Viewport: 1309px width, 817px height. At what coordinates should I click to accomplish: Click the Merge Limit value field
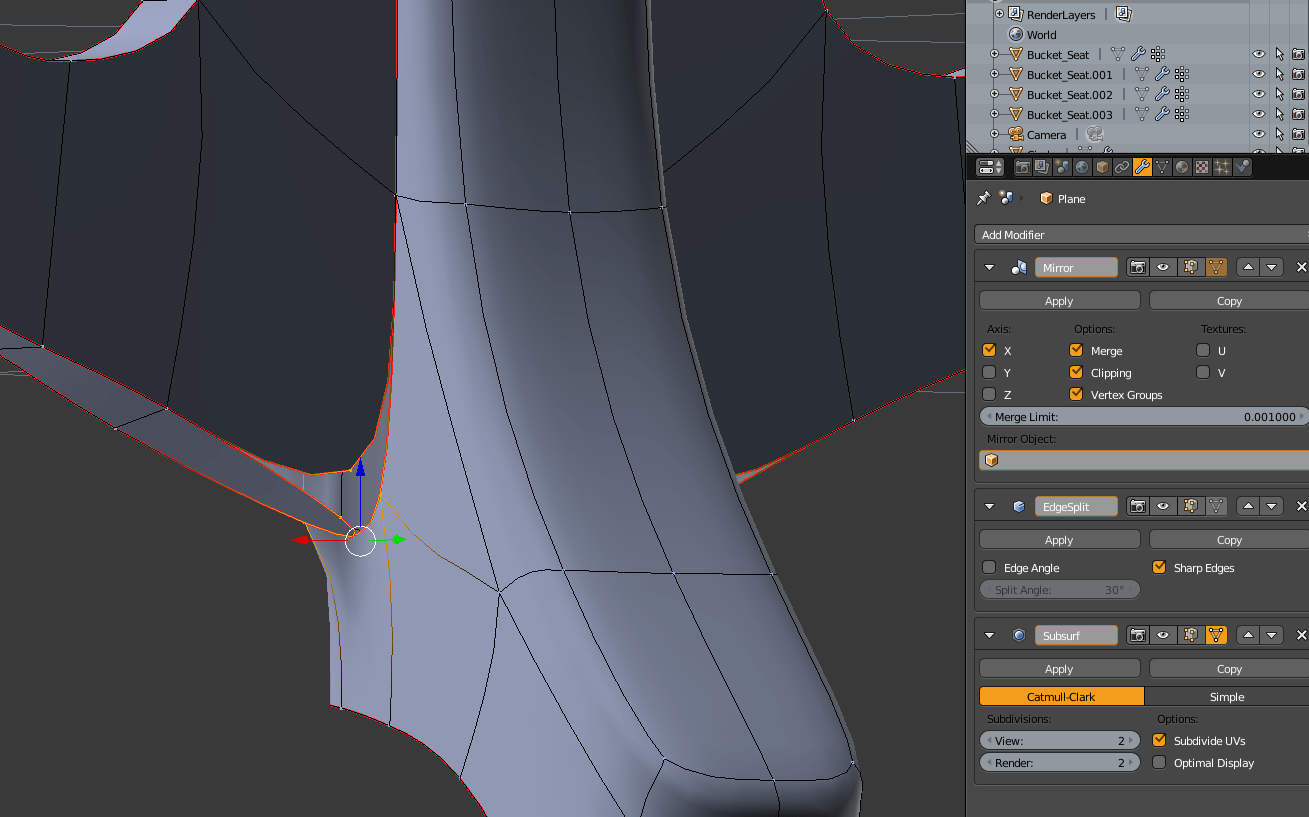[1143, 416]
